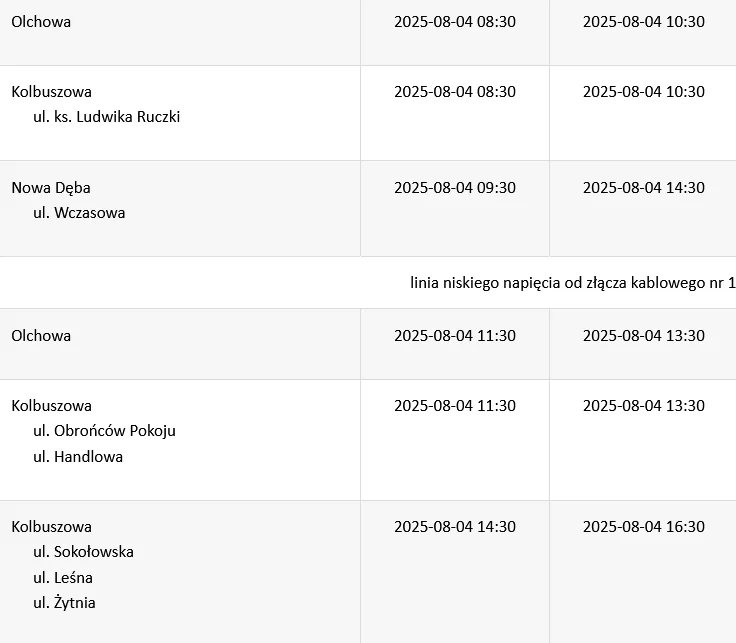The width and height of the screenshot is (736, 643).
Task: Click the Kolbuszowa ul. ks. Ludwika Ruczki entry
Action: 180,113
